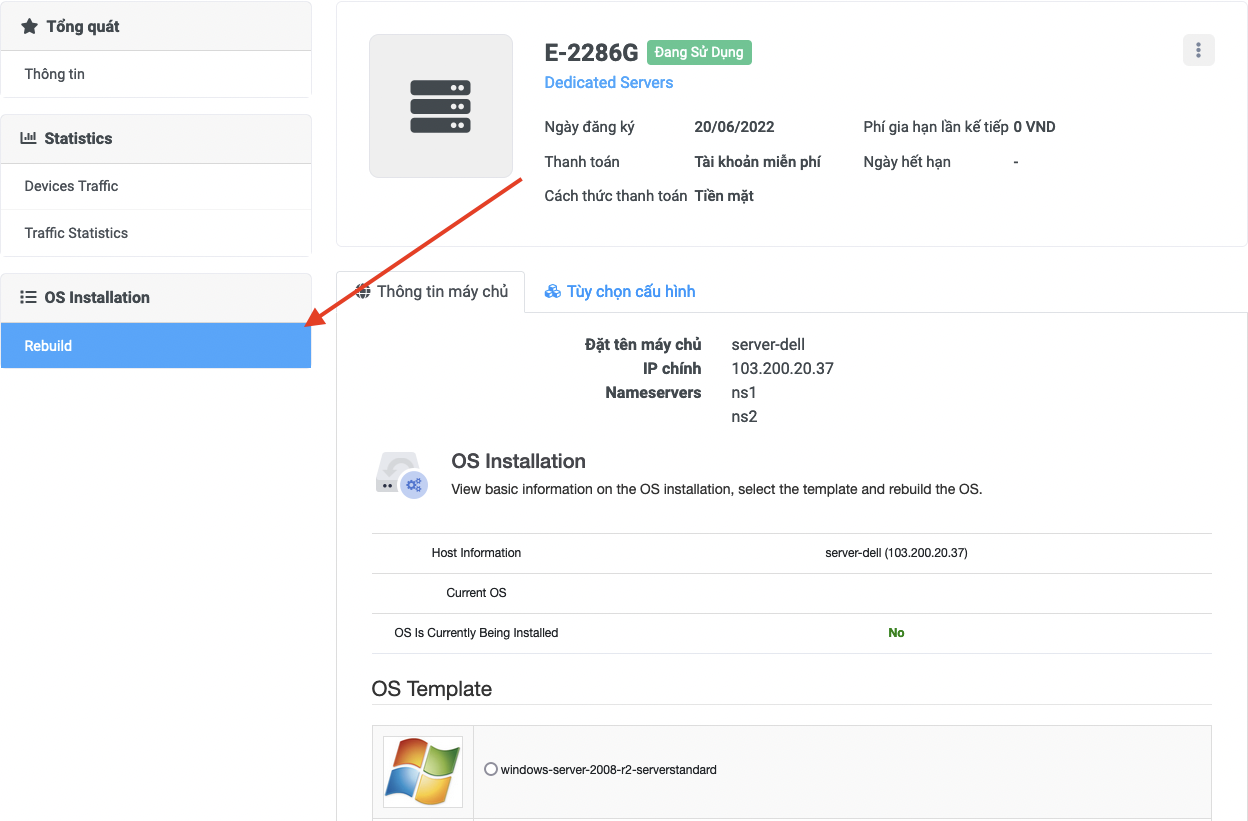Click the Nameservers label
Image resolution: width=1248 pixels, height=821 pixels.
tap(653, 392)
